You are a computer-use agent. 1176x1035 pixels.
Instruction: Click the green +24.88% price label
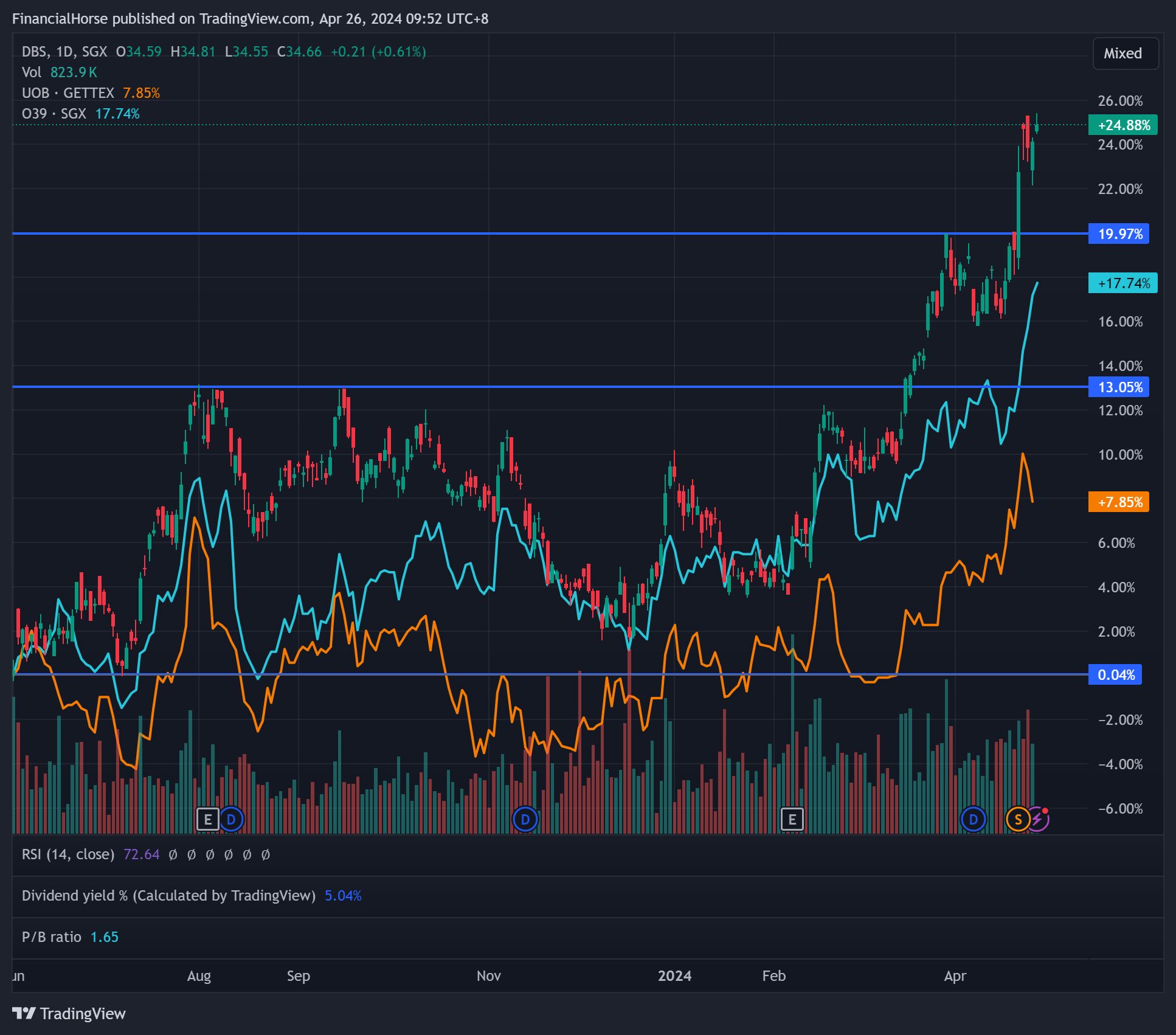[x=1122, y=125]
